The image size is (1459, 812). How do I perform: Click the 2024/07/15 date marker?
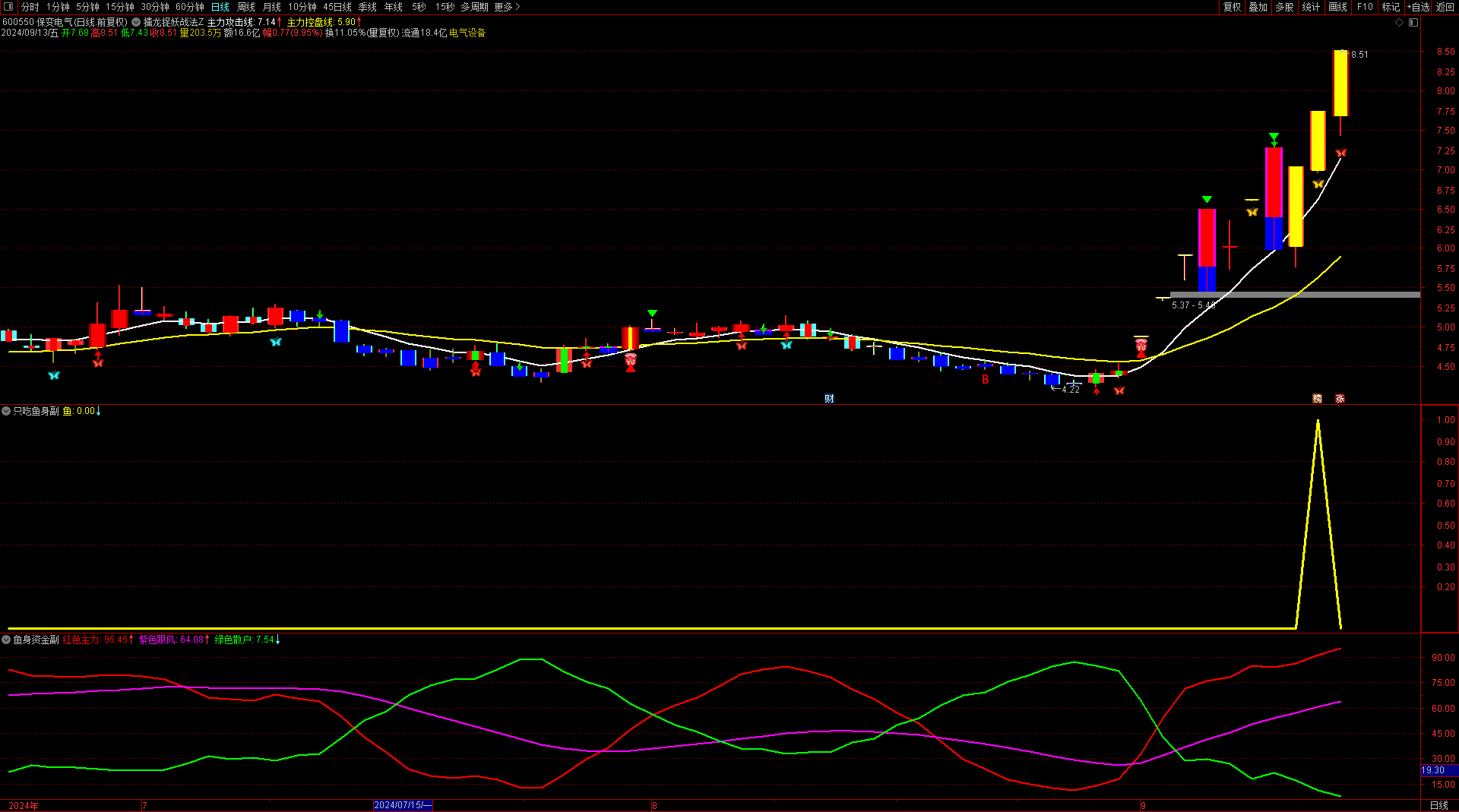coord(403,805)
